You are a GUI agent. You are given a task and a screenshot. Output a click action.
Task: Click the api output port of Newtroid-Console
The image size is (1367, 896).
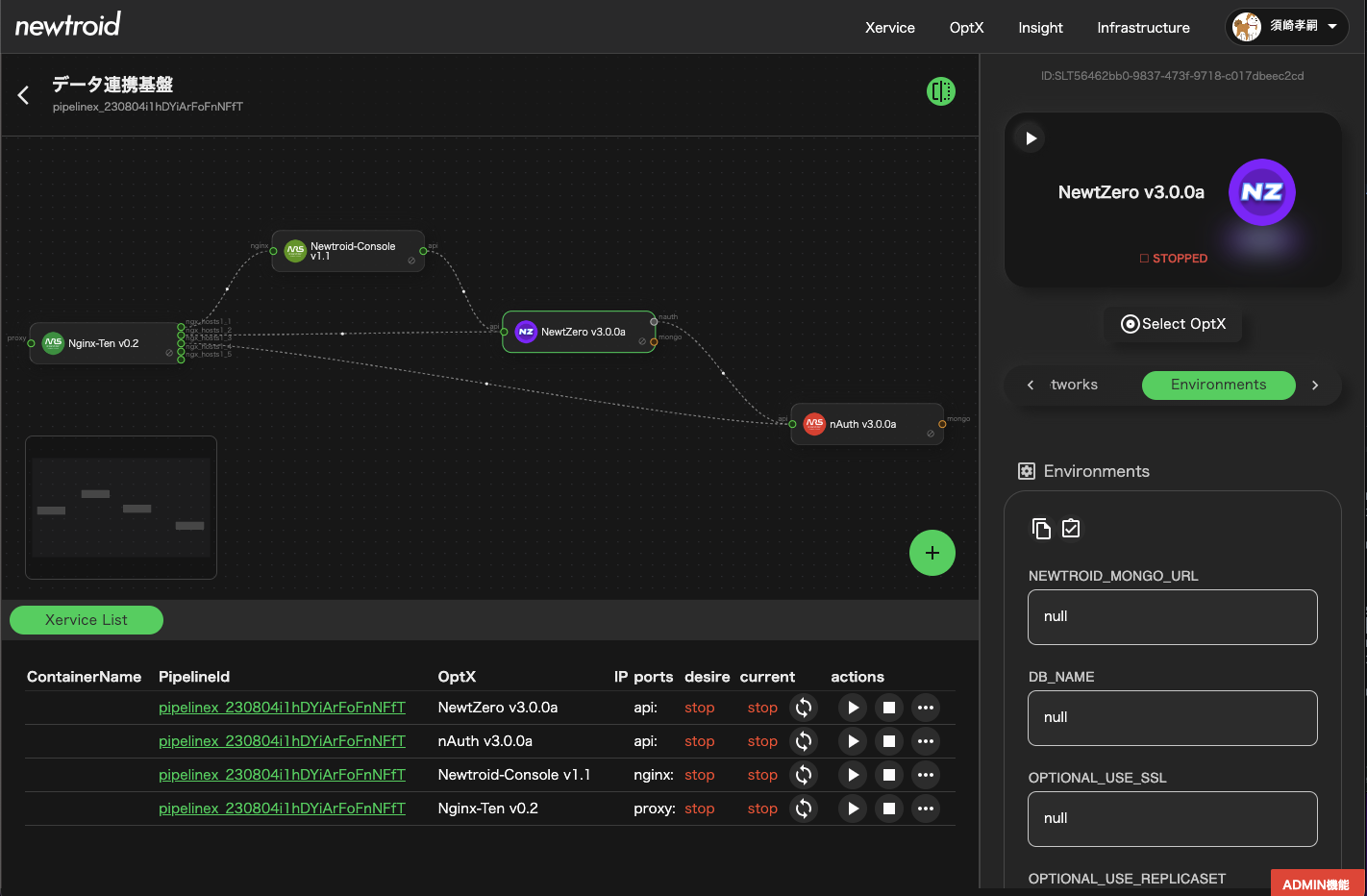[423, 251]
